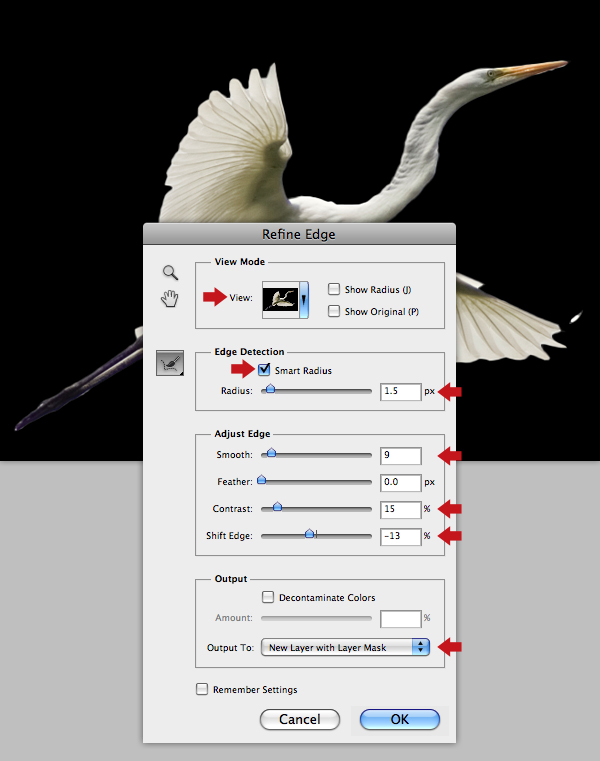Viewport: 600px width, 761px height.
Task: Check the Remember Settings box
Action: (x=202, y=689)
